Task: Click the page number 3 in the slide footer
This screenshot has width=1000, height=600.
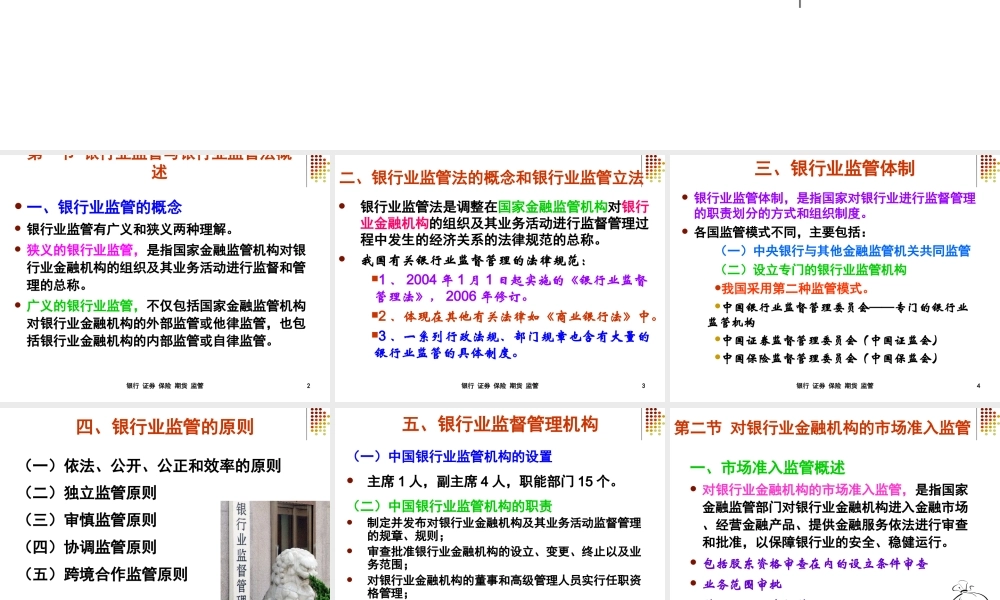Action: (x=643, y=386)
